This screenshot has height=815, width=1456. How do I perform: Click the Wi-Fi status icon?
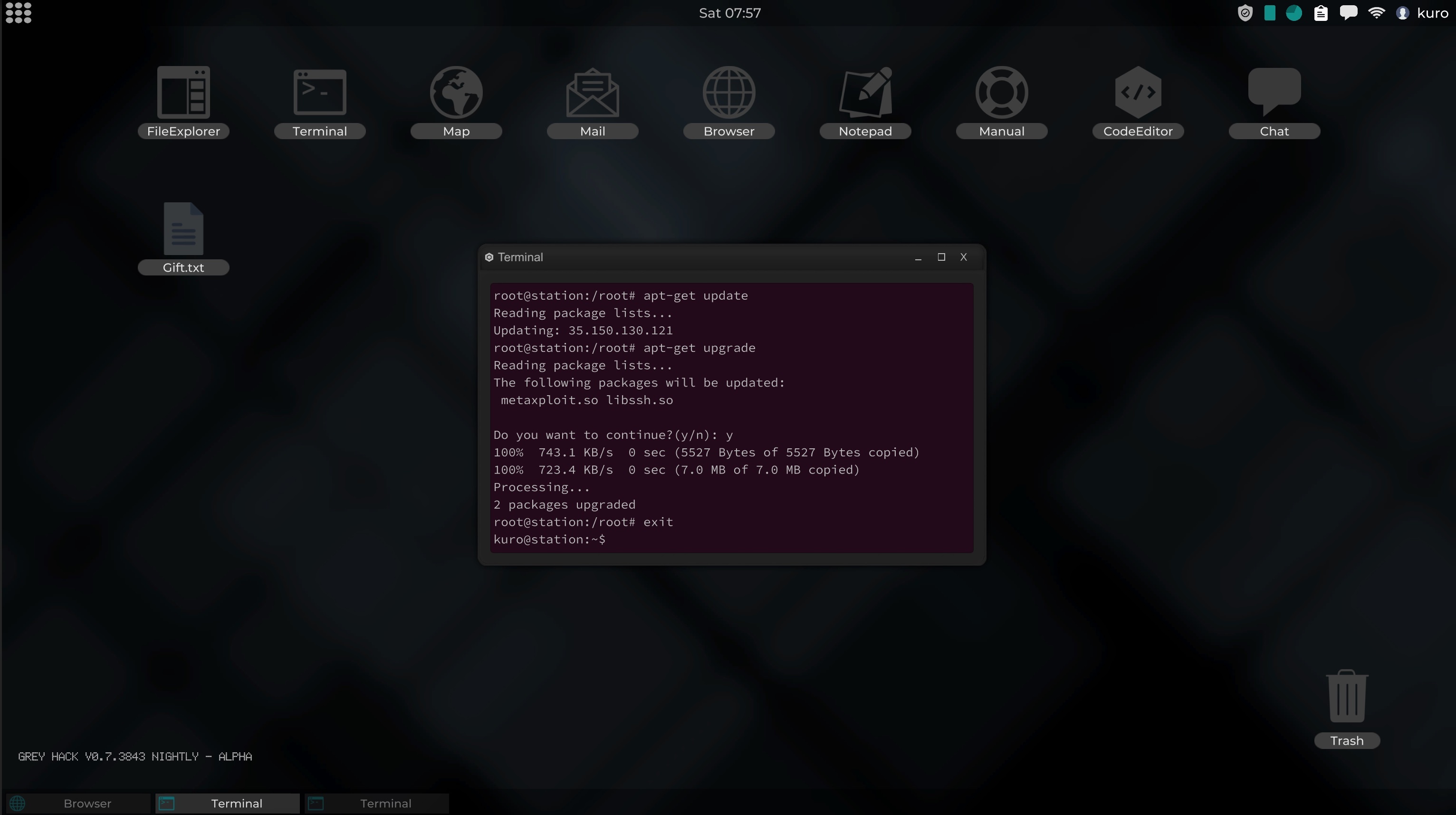(x=1378, y=13)
